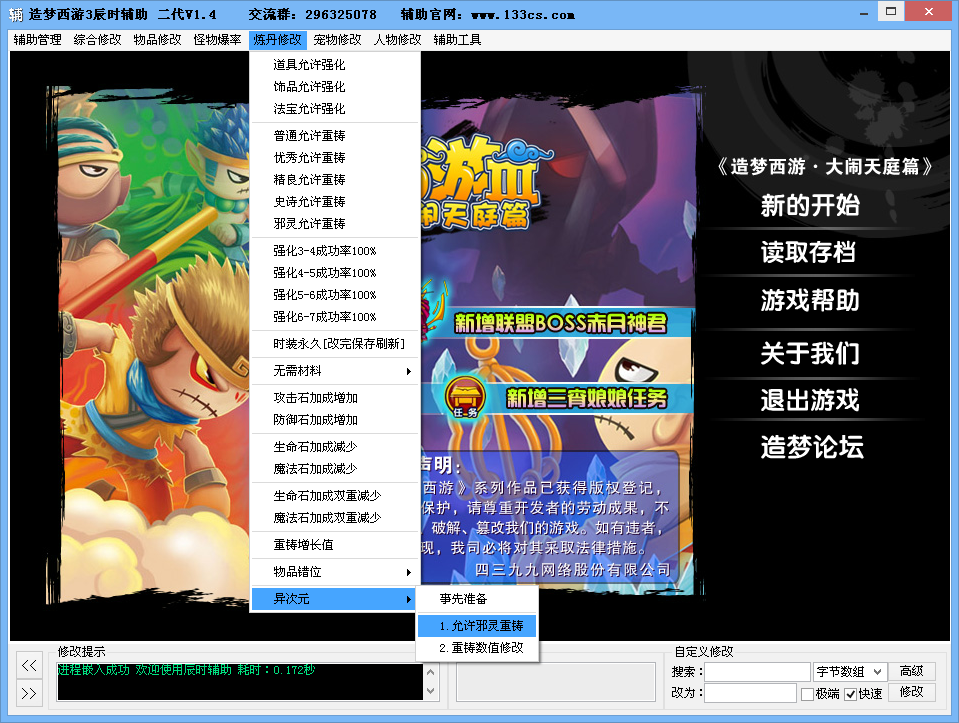Click 读取存档 in the game menu

(808, 252)
